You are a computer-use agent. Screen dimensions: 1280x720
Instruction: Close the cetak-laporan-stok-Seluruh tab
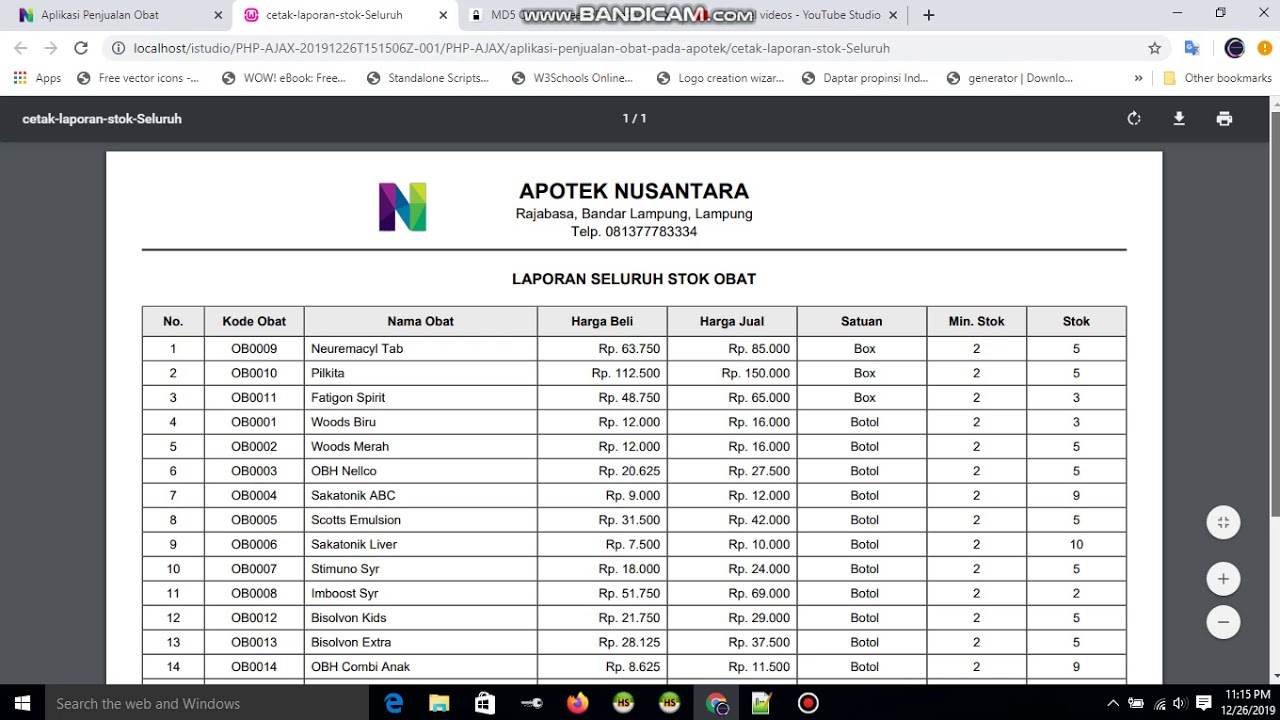(x=443, y=15)
